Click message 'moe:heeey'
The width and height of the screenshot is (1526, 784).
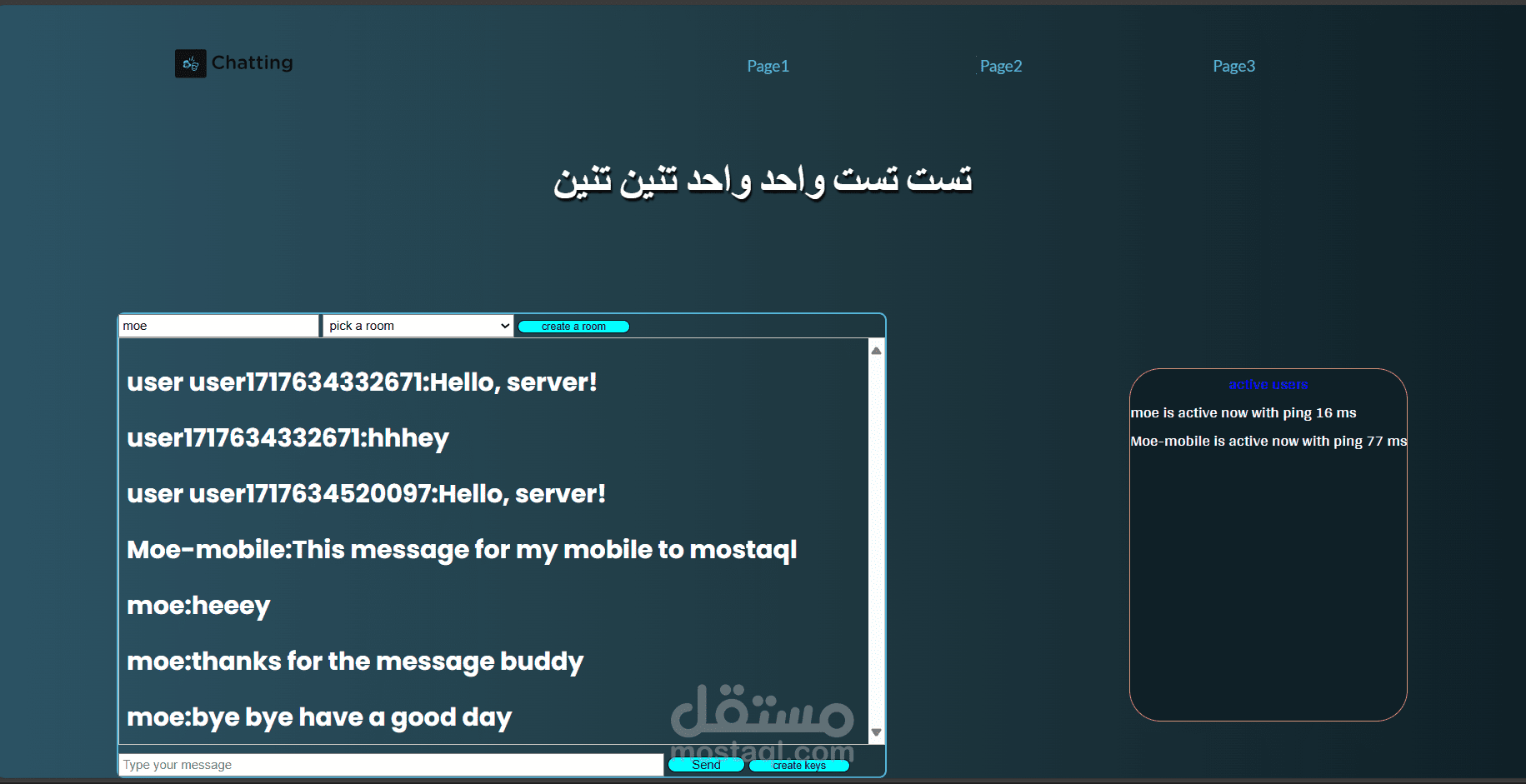tap(198, 606)
